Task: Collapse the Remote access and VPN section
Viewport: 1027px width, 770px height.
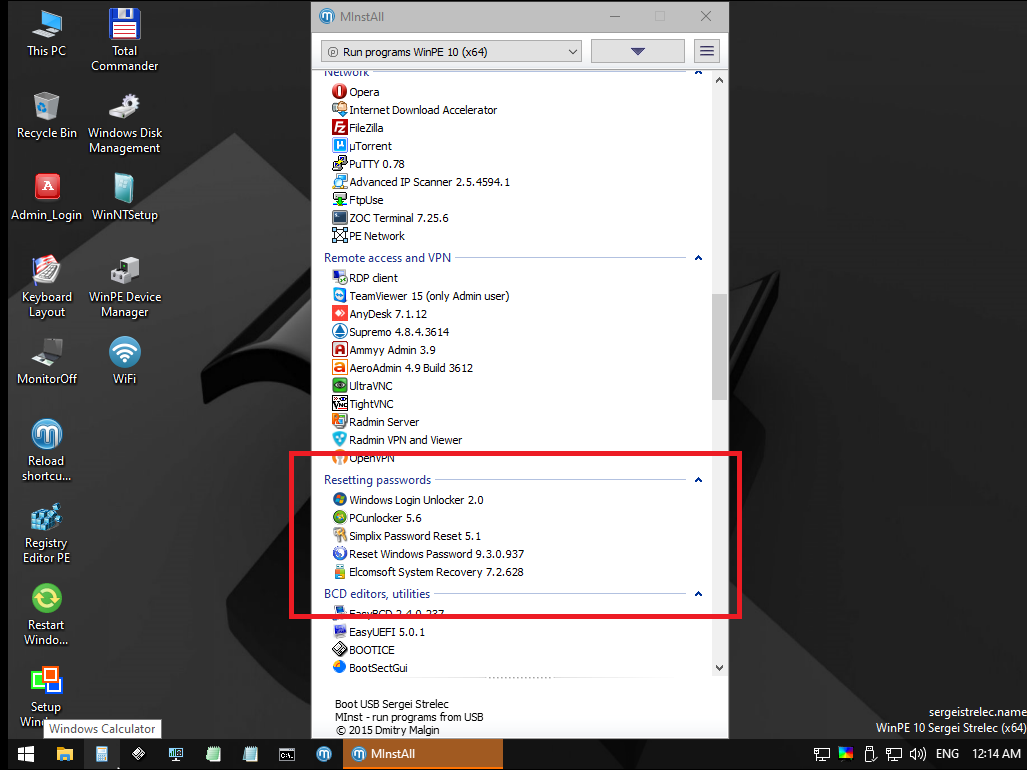Action: coord(698,258)
